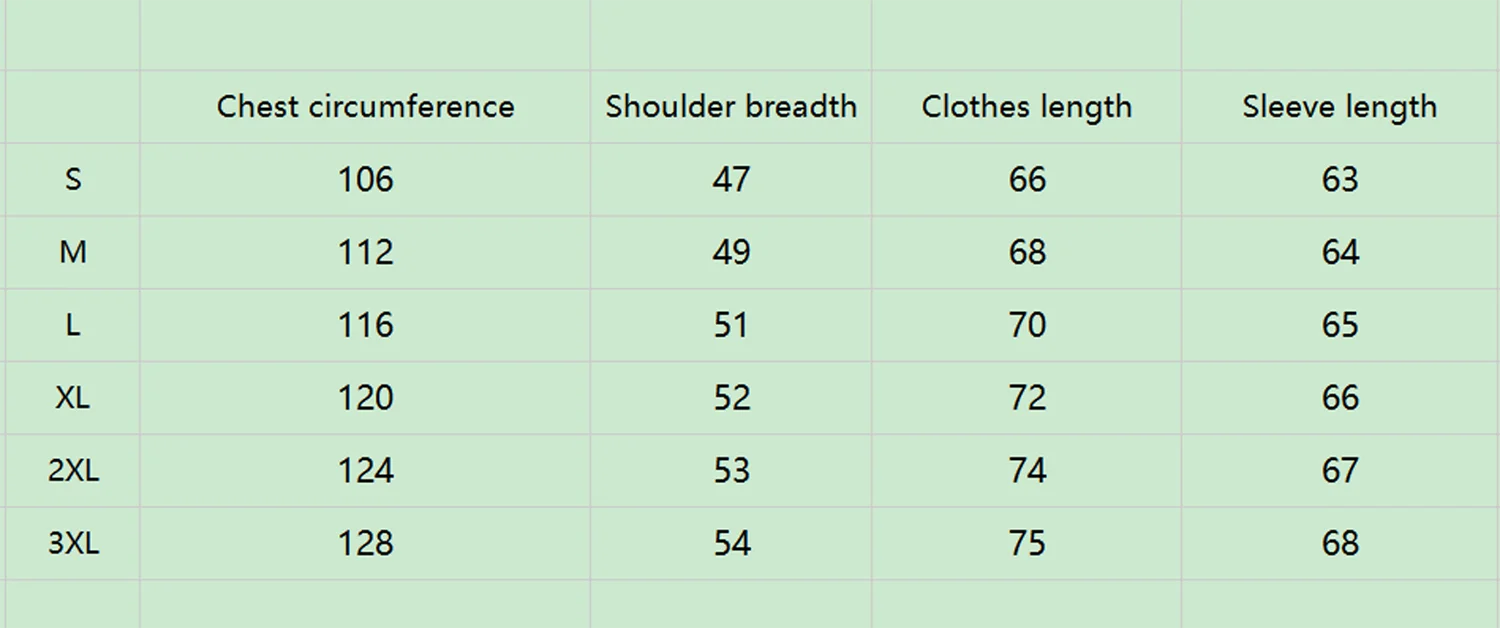The height and width of the screenshot is (628, 1500).
Task: Select the size S row label
Action: pos(73,180)
